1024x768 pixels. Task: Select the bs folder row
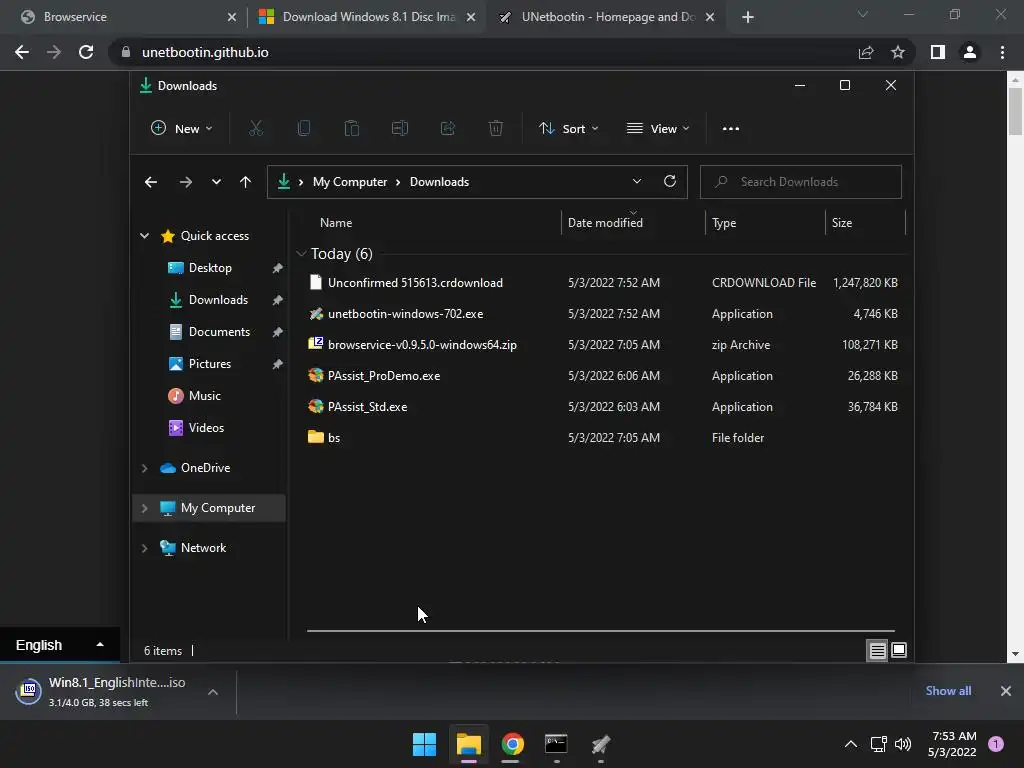(x=604, y=438)
